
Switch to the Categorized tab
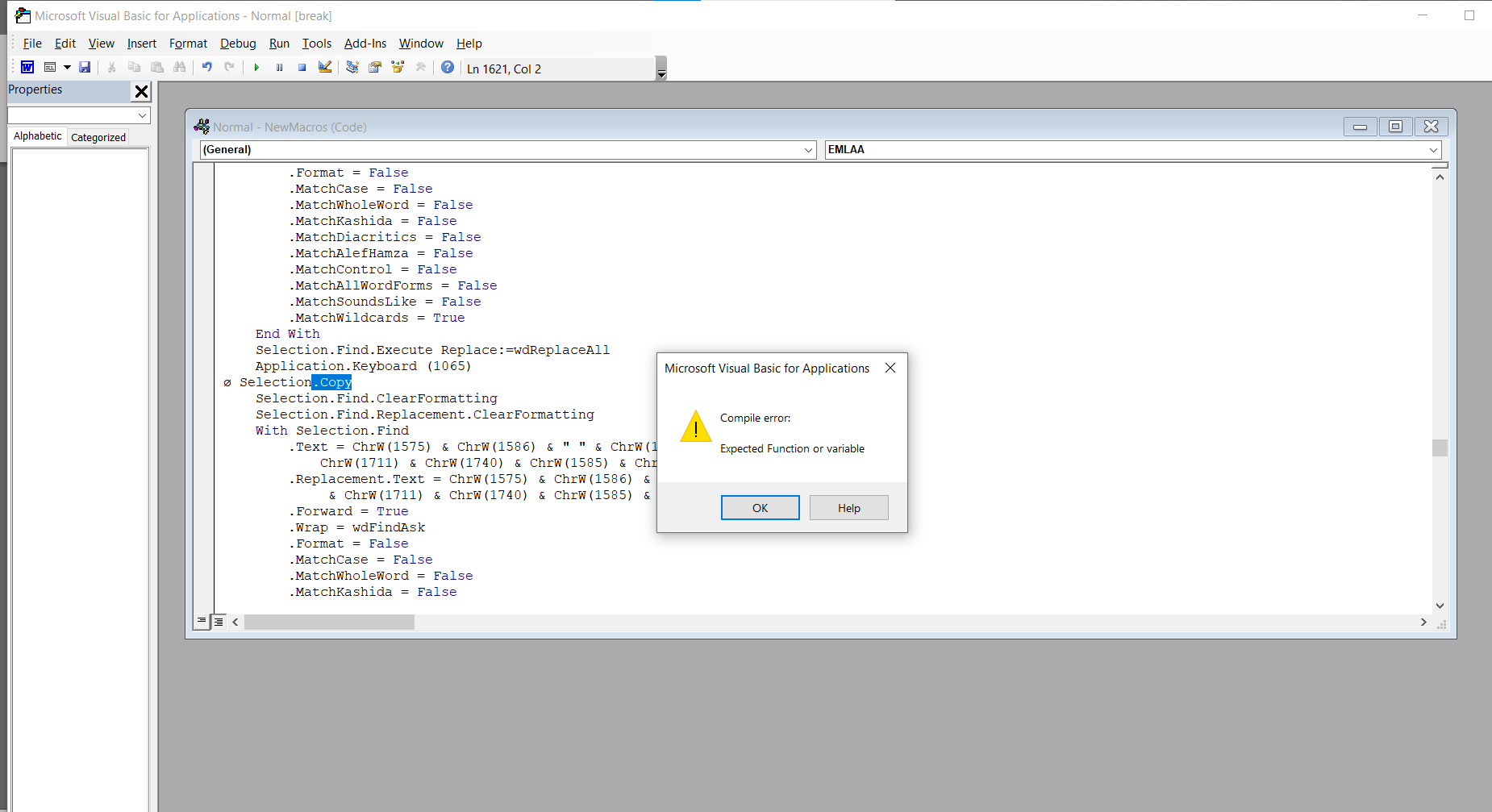(98, 137)
